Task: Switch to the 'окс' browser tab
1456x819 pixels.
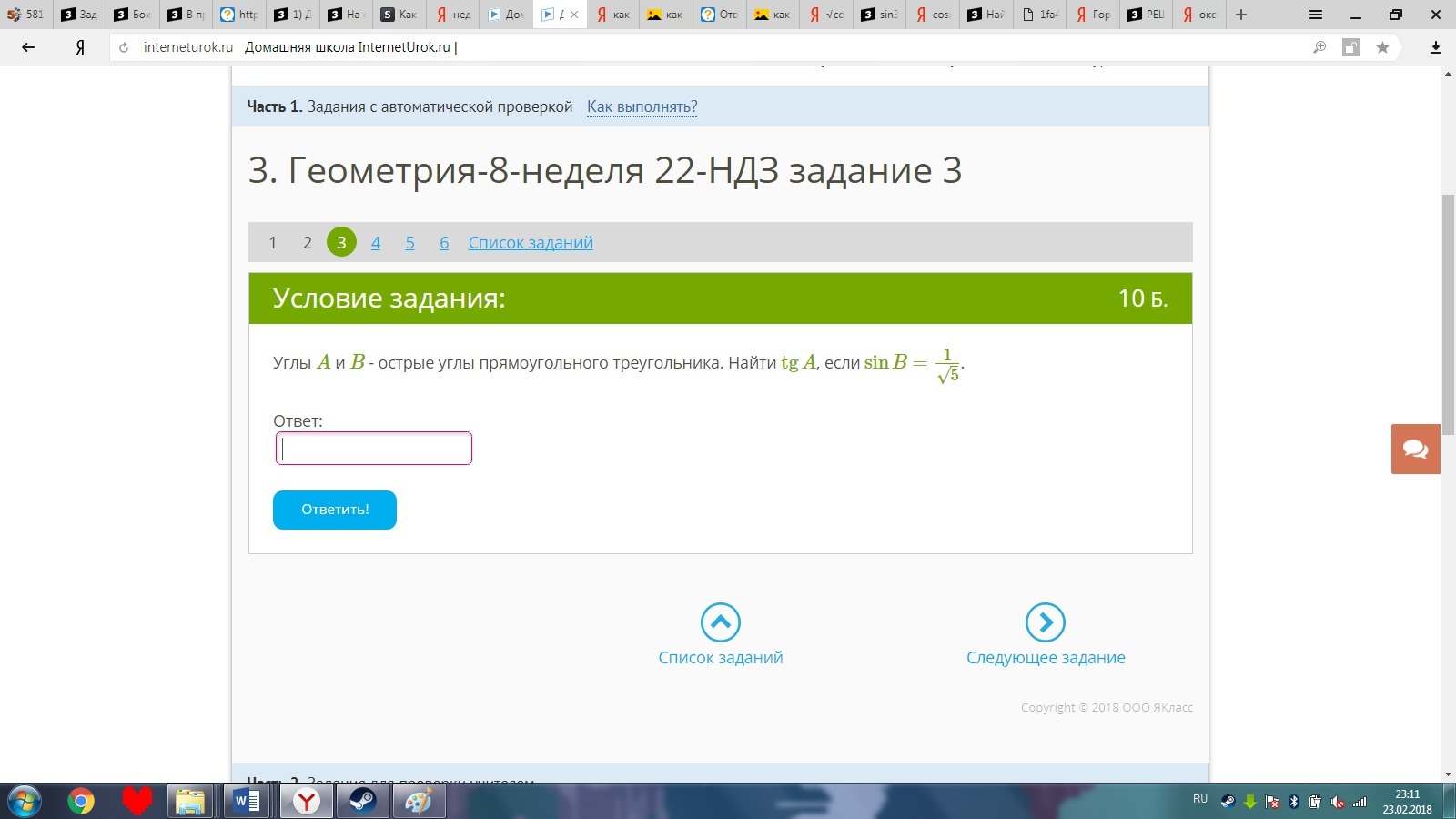Action: (x=1199, y=15)
